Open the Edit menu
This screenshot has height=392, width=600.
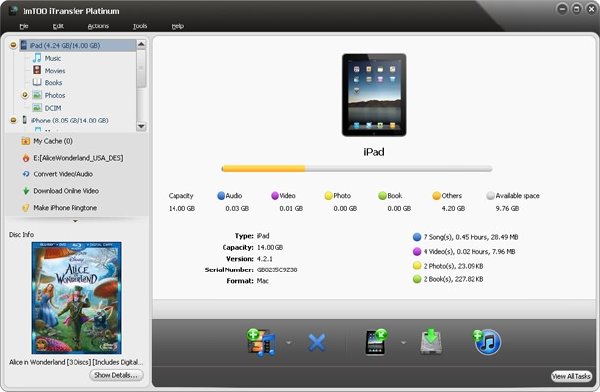[58, 26]
